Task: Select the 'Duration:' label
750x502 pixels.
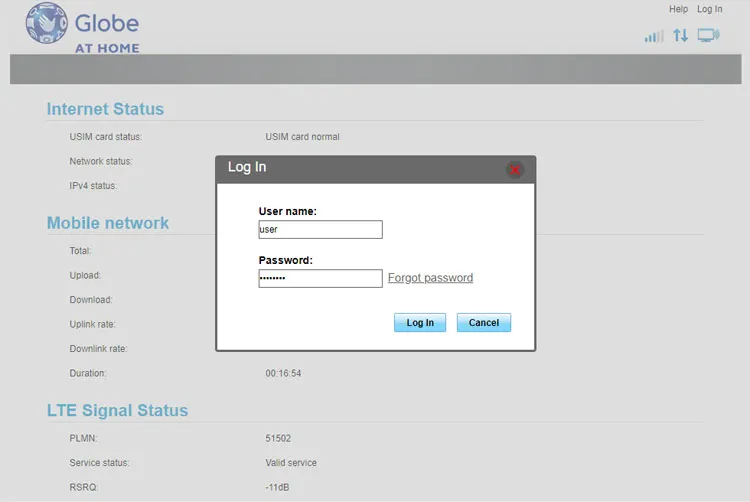Action: pyautogui.click(x=88, y=373)
